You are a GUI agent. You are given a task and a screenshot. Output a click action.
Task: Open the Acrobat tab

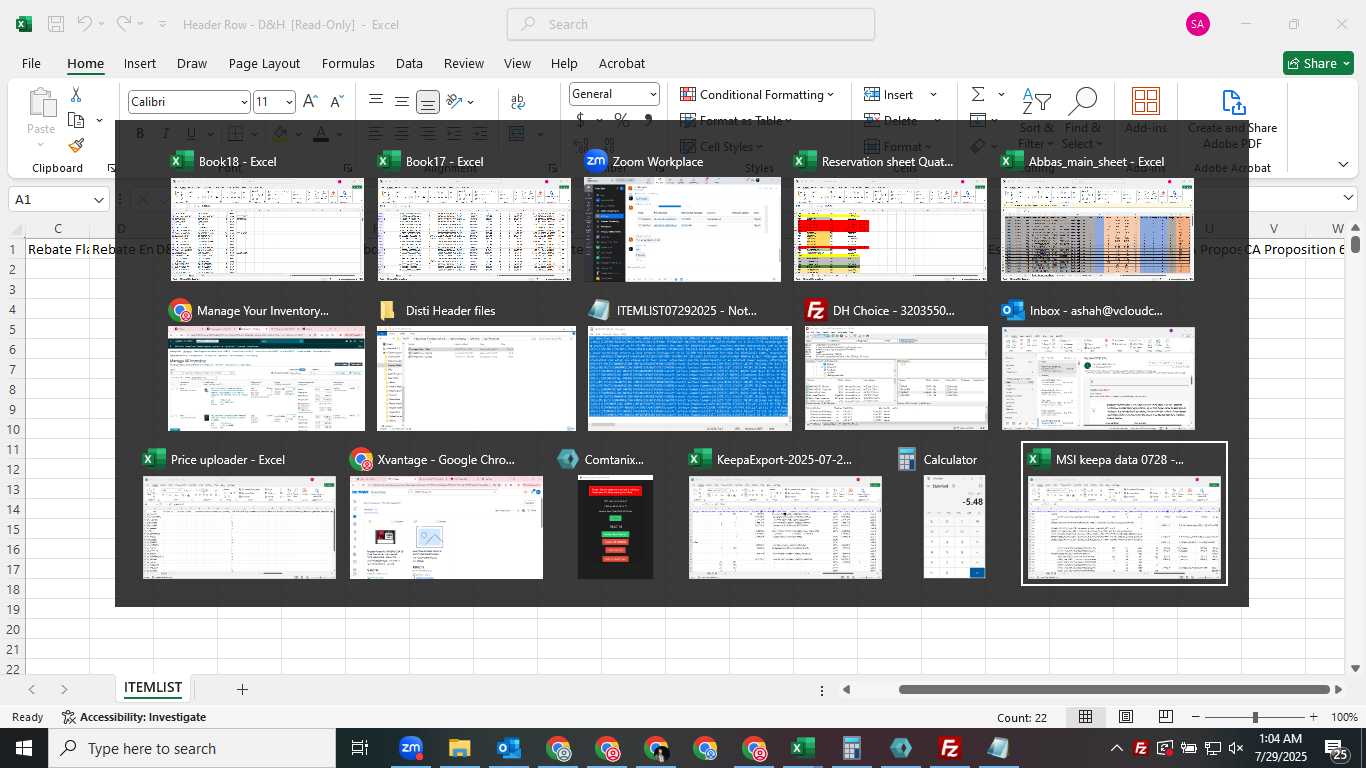pos(622,63)
